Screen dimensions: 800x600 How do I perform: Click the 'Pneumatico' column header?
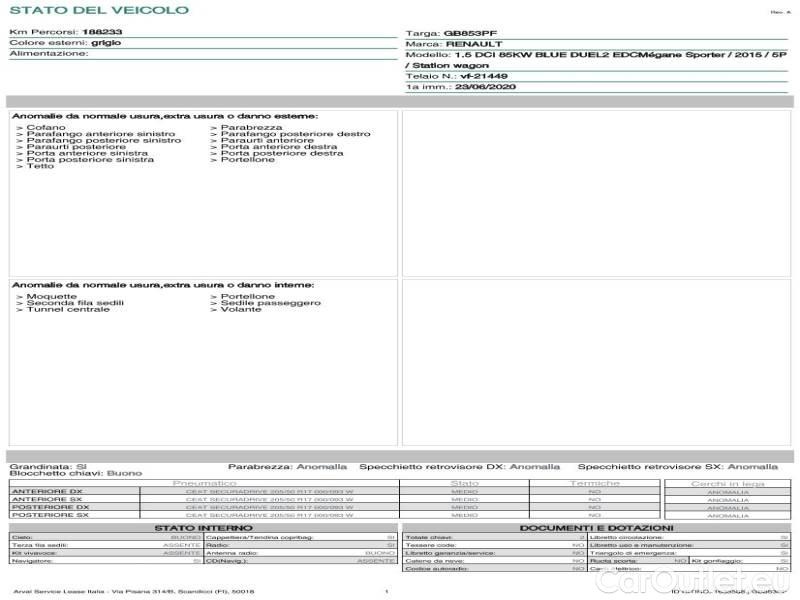click(204, 483)
